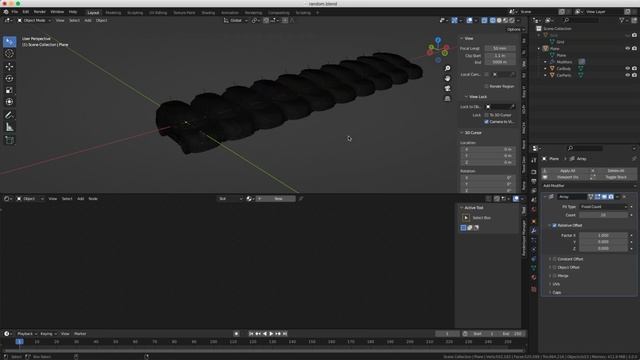Viewport: 640px width, 360px height.
Task: Open the Object Mode dropdown
Action: pyautogui.click(x=34, y=20)
